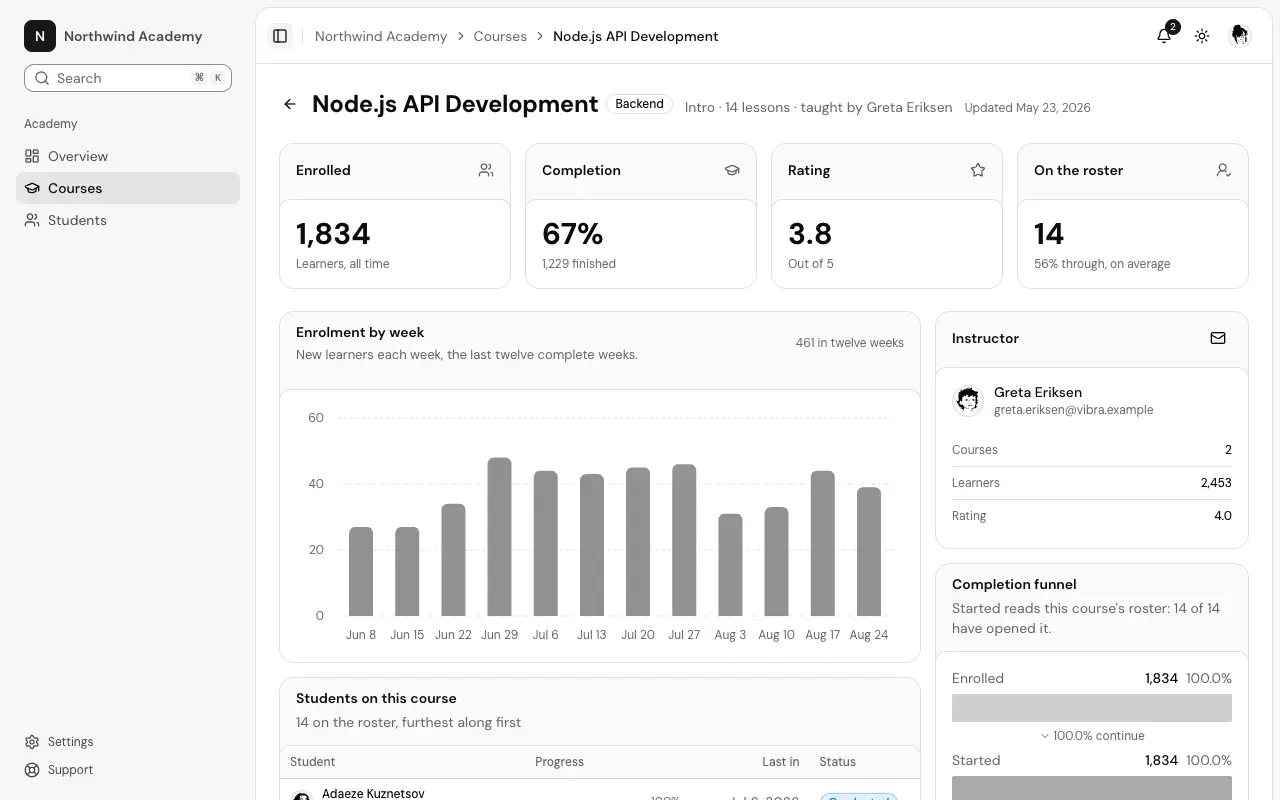The image size is (1280, 800).
Task: Sort by the Progress column header
Action: pos(559,762)
